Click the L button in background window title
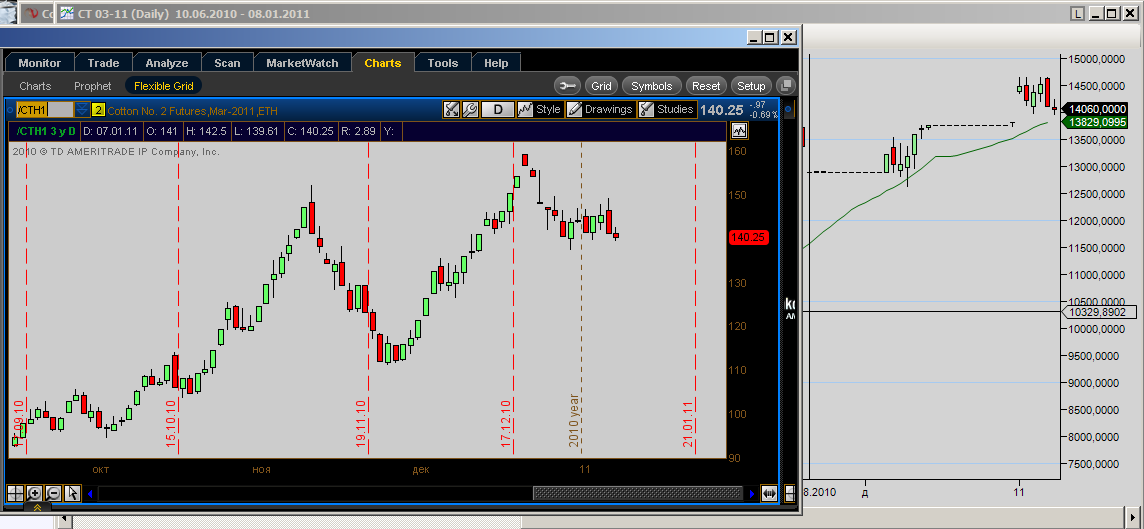Screen dimensions: 1144x529 (1078, 13)
